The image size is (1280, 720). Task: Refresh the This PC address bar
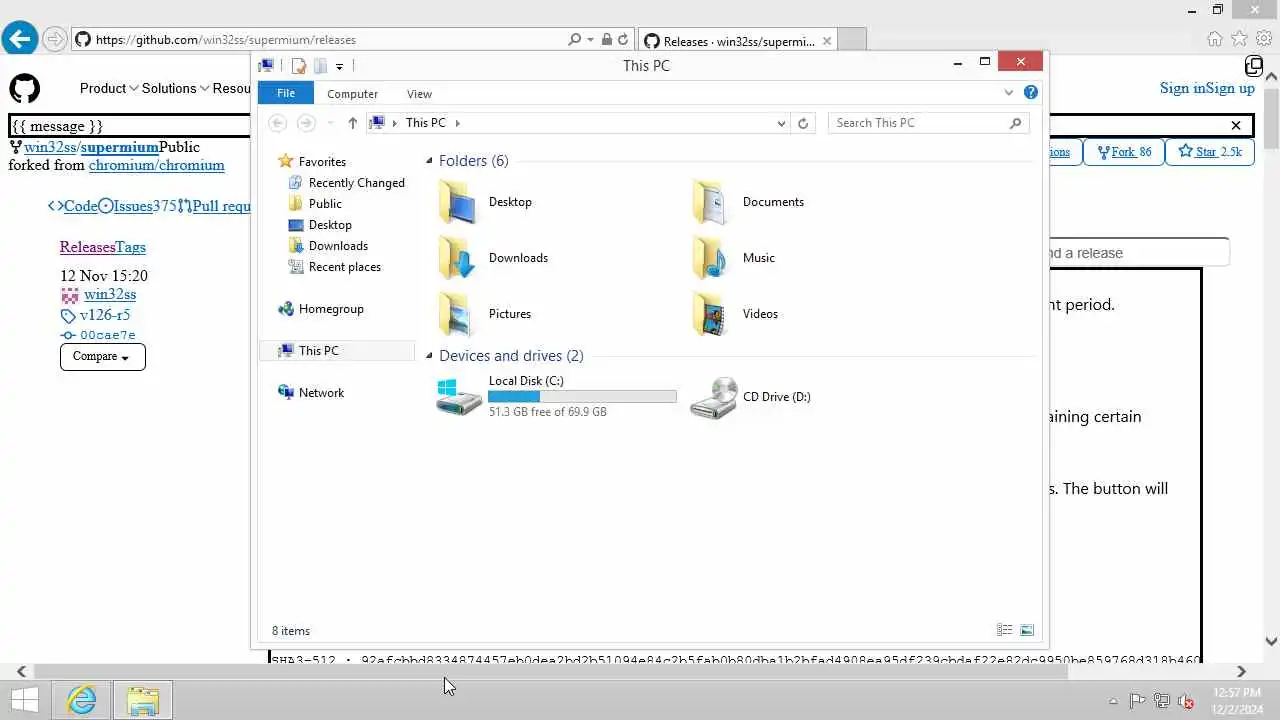803,123
